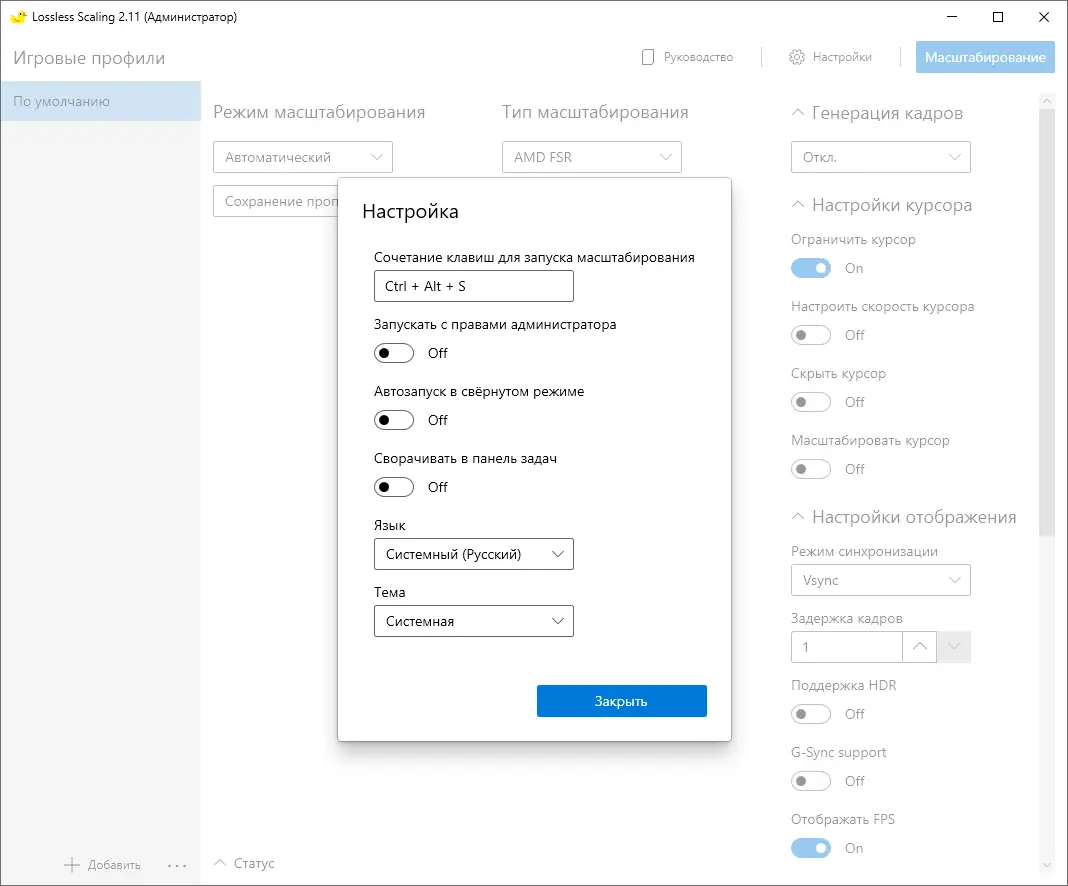Expand the Статус panel chevron
1068x886 pixels.
point(220,863)
